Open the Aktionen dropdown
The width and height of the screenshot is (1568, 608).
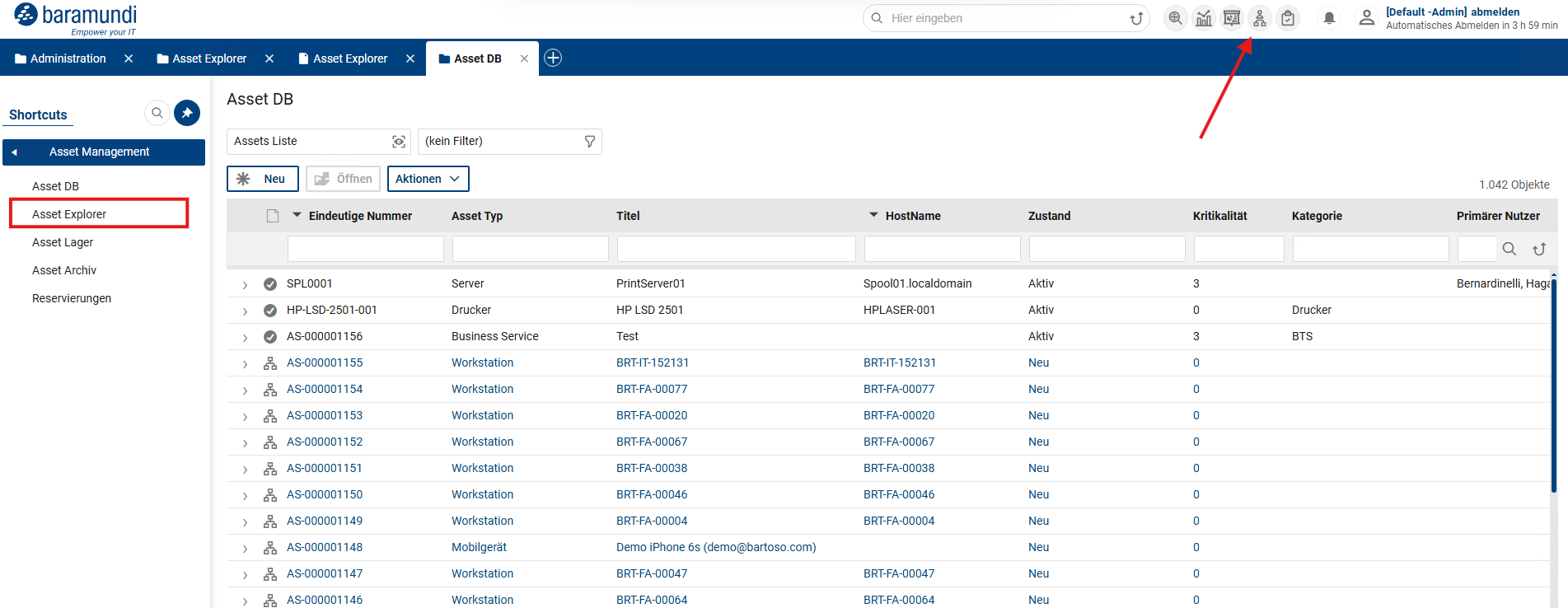pyautogui.click(x=428, y=179)
